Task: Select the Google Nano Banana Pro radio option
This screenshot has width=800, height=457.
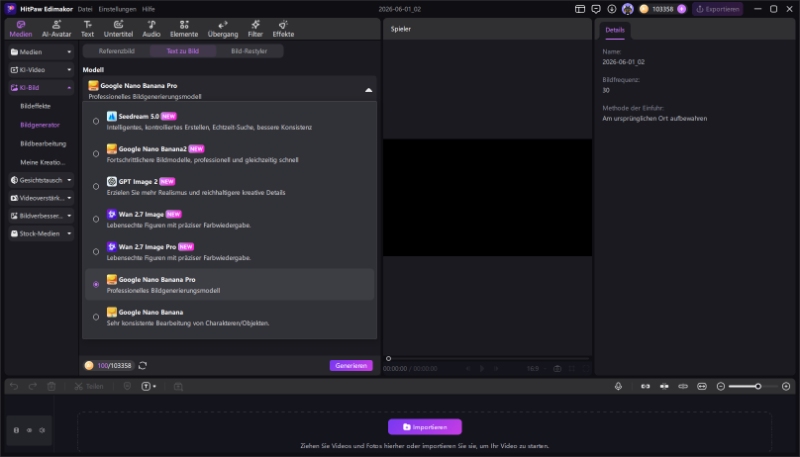Action: click(96, 285)
